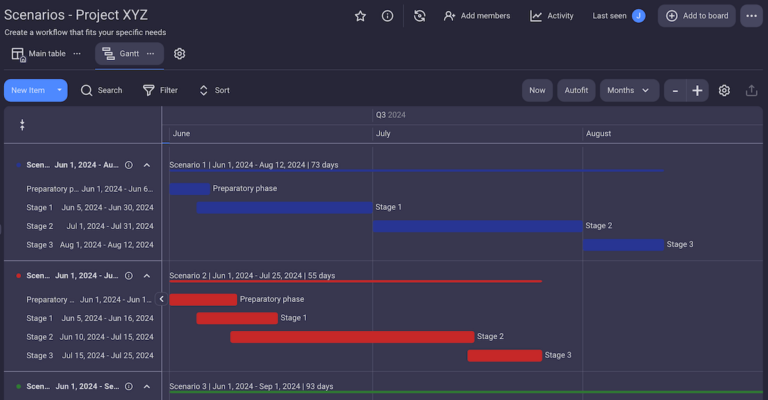Zoom out with the minus button
Screen dimensions: 768x400
[x=676, y=90]
